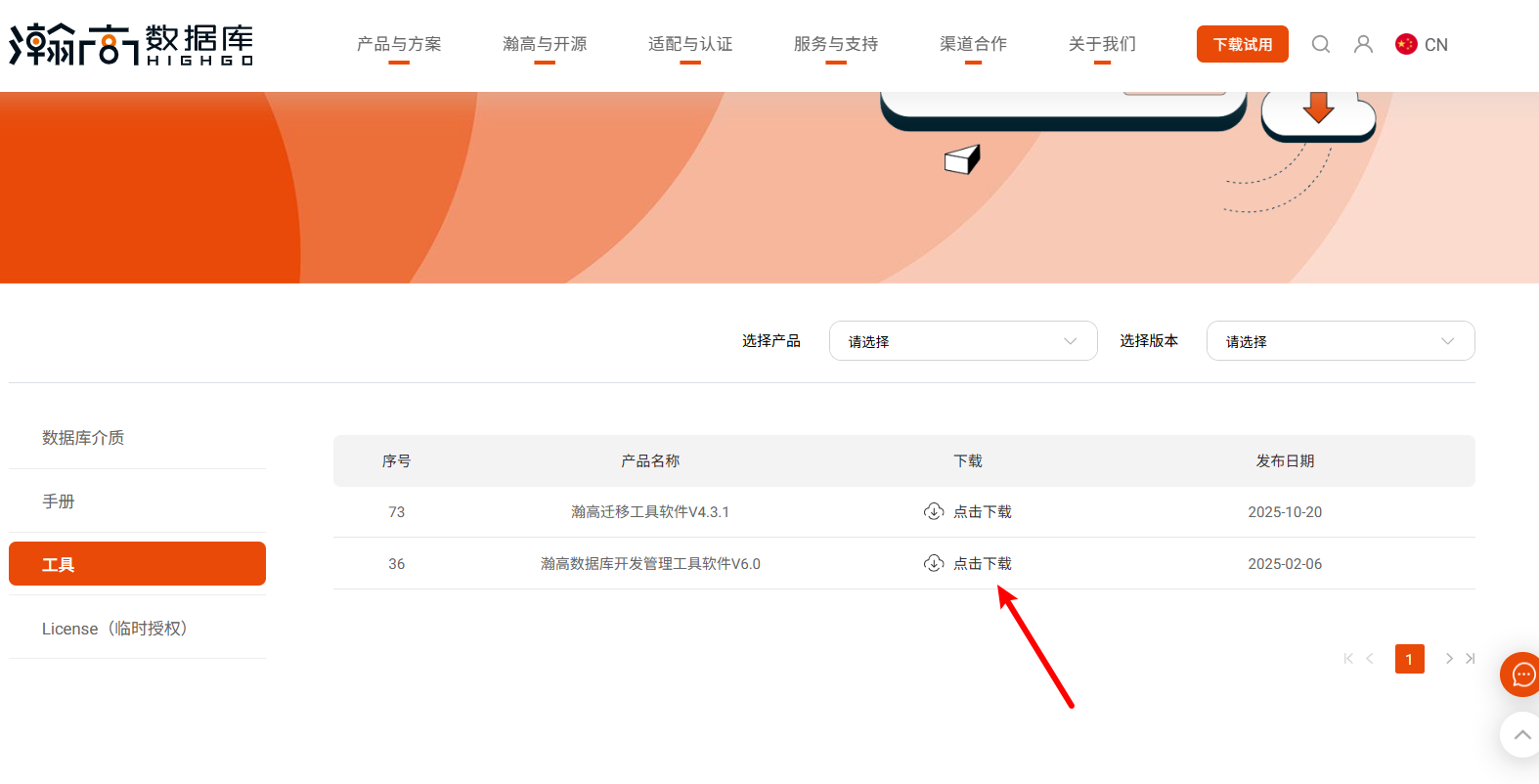Click the 发布日期 column header

click(1285, 460)
